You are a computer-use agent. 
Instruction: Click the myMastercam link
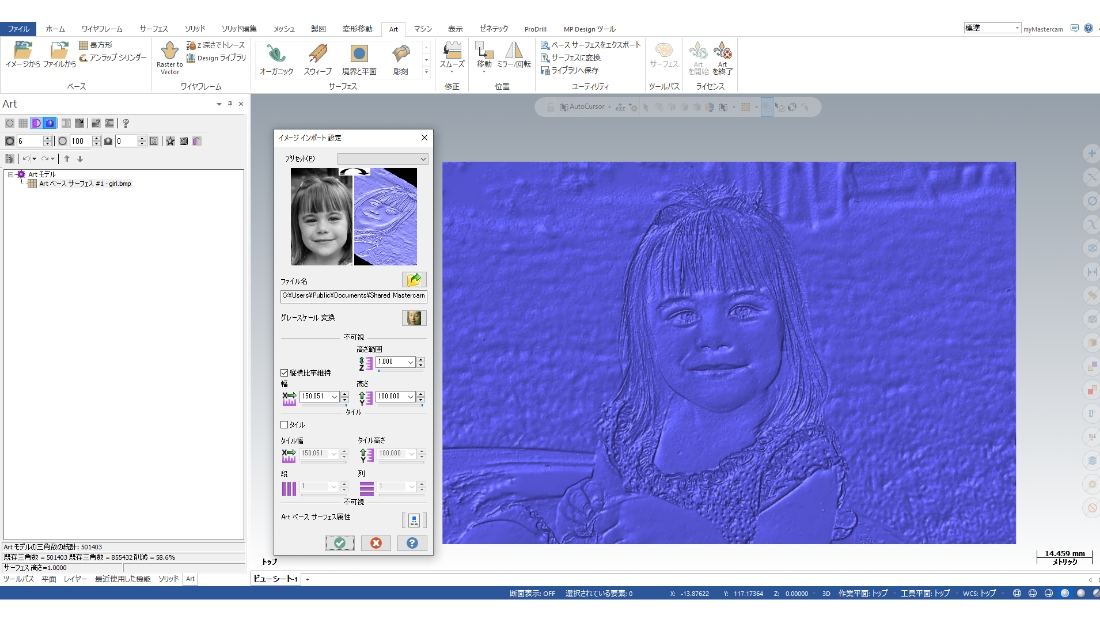[x=1043, y=29]
